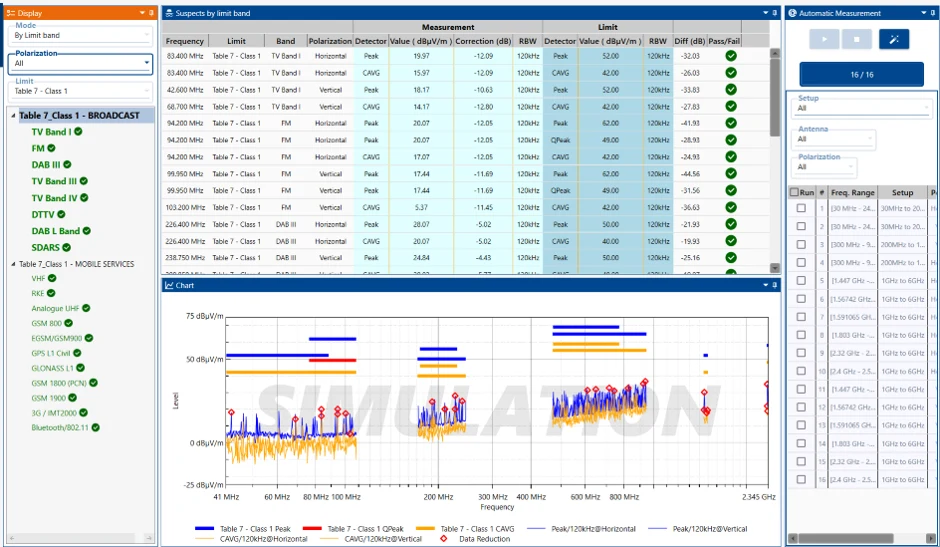Open the Display panel Polarization dropdown
The height and width of the screenshot is (547, 940).
pos(80,63)
